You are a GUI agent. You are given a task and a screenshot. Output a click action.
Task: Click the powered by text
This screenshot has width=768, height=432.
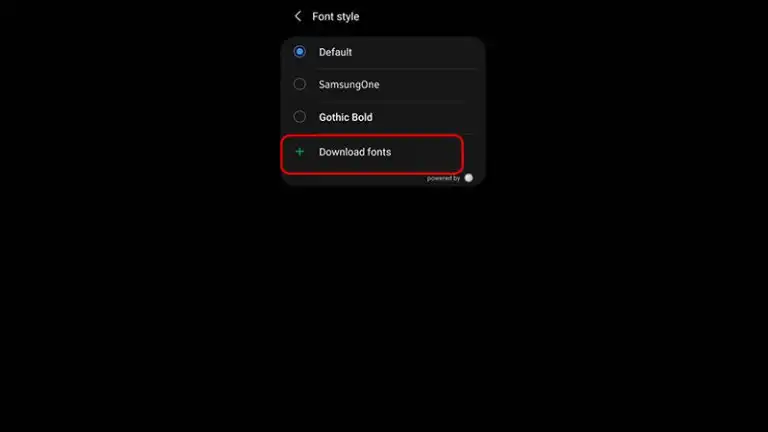point(443,178)
